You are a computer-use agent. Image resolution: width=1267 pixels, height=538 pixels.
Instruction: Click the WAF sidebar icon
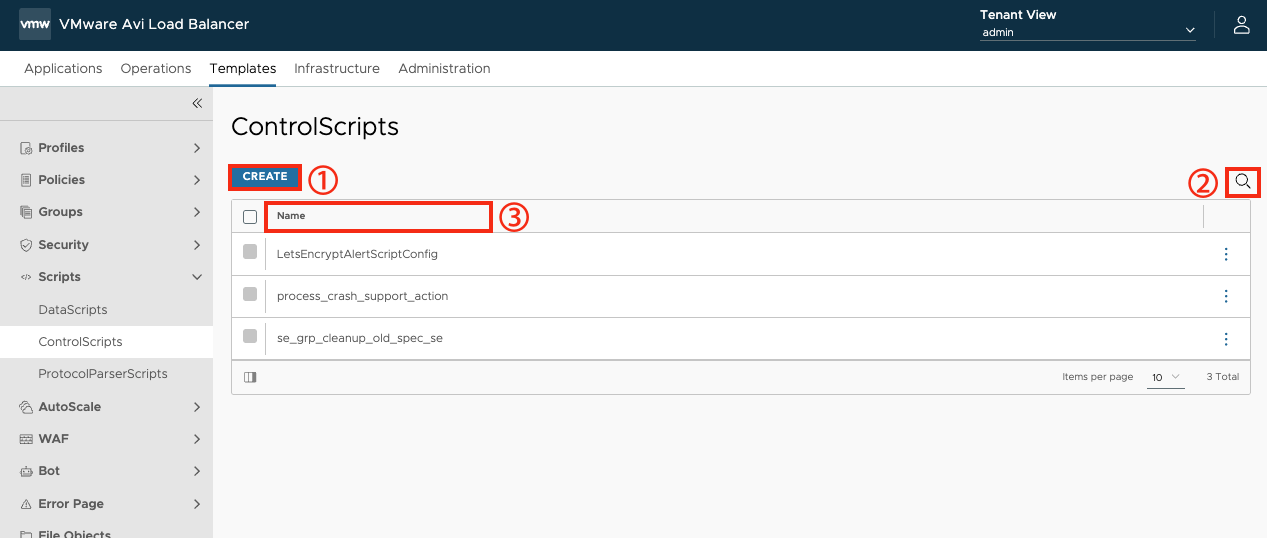[27, 439]
